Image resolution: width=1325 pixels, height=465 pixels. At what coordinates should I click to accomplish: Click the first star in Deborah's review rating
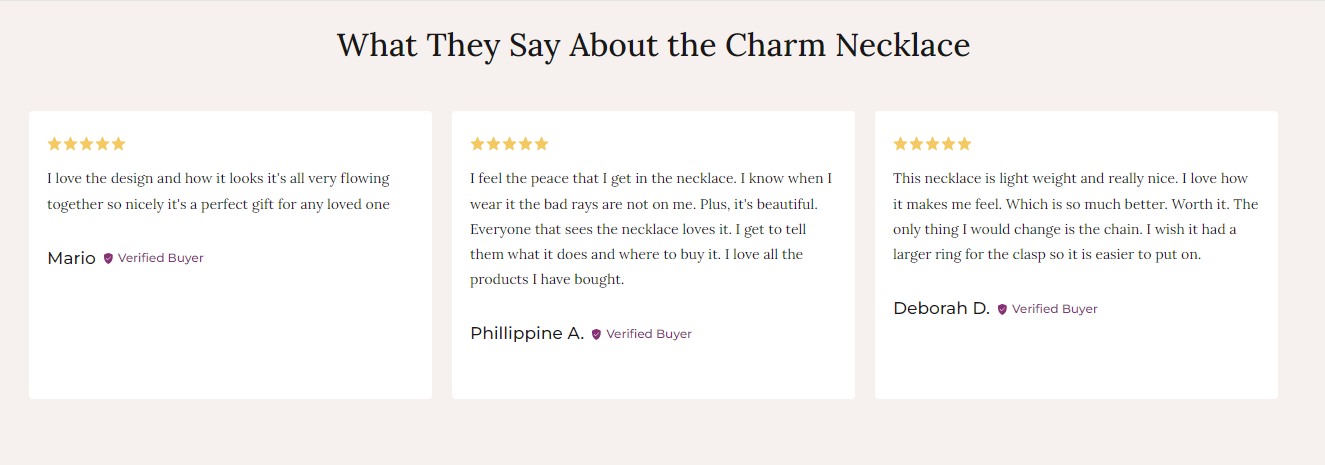(900, 144)
